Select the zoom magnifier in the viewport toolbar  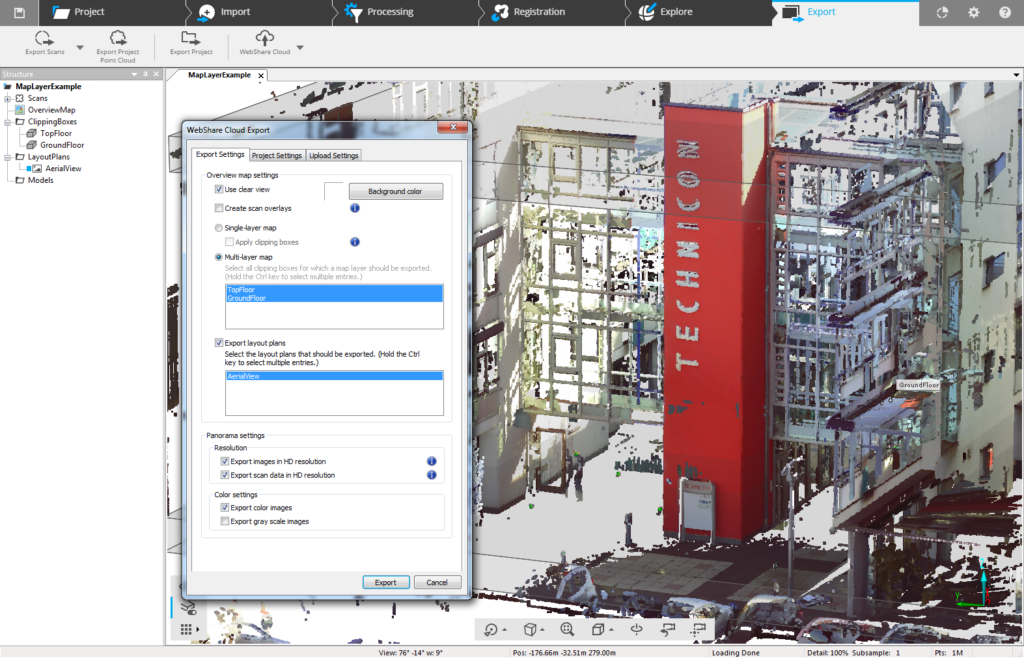tap(568, 629)
